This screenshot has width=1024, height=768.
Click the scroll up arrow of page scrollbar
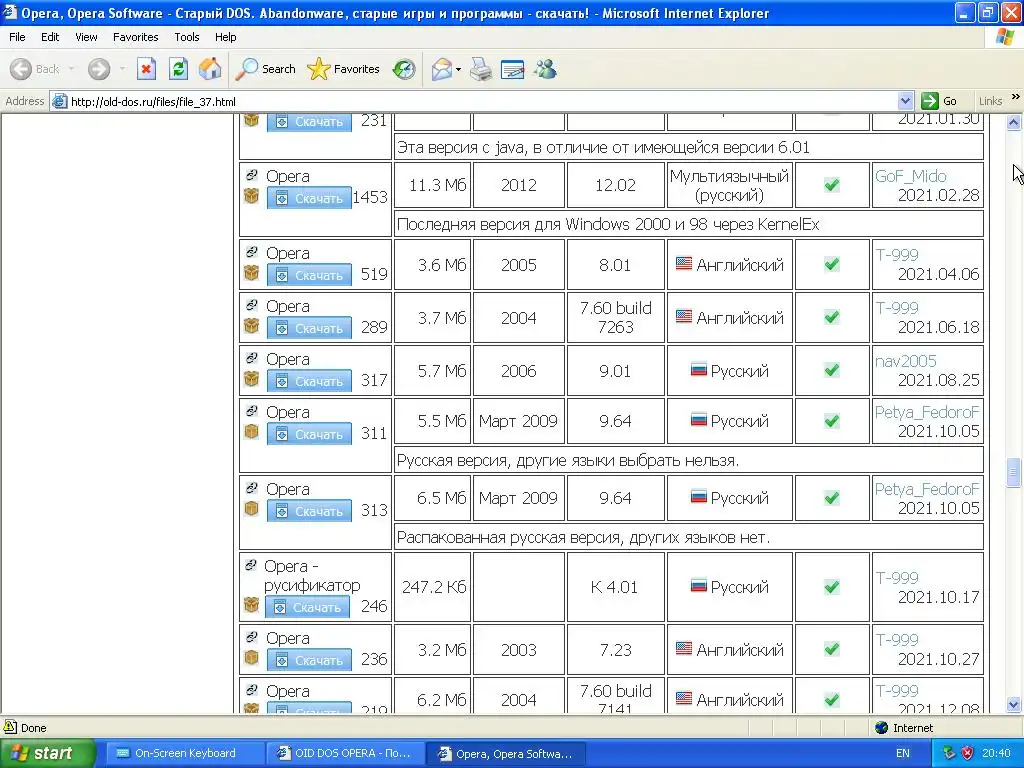1014,122
